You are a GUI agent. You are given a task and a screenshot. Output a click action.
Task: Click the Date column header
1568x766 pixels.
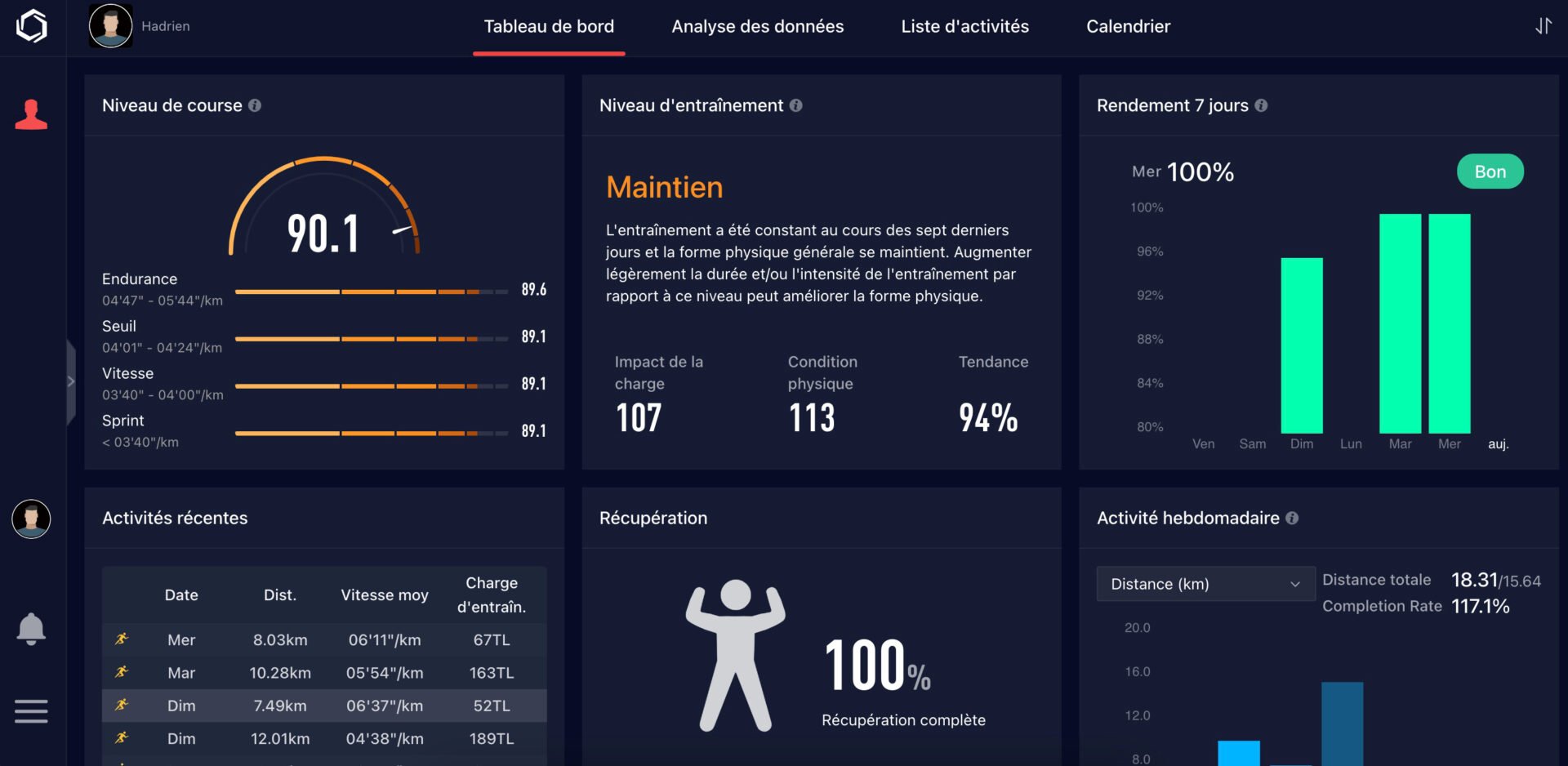(x=181, y=595)
